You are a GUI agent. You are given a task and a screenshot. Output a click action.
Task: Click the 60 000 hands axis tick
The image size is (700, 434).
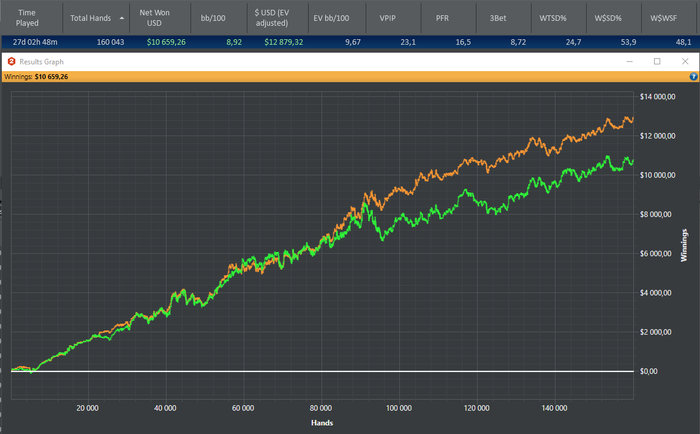tap(243, 408)
